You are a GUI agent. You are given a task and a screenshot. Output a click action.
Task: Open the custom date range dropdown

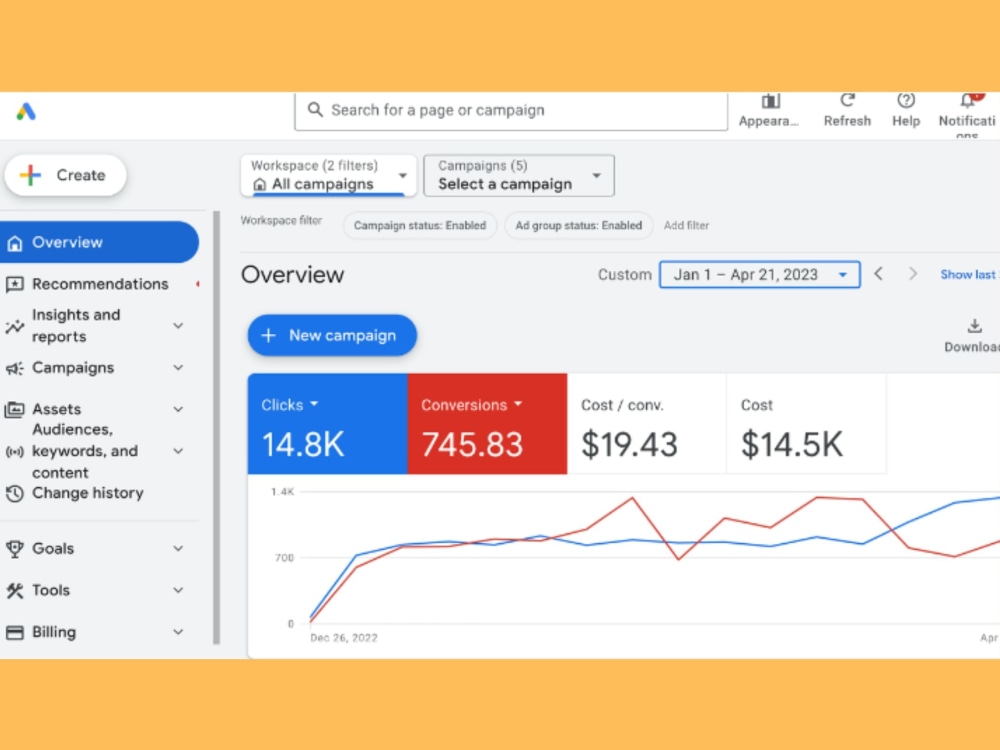pyautogui.click(x=760, y=274)
